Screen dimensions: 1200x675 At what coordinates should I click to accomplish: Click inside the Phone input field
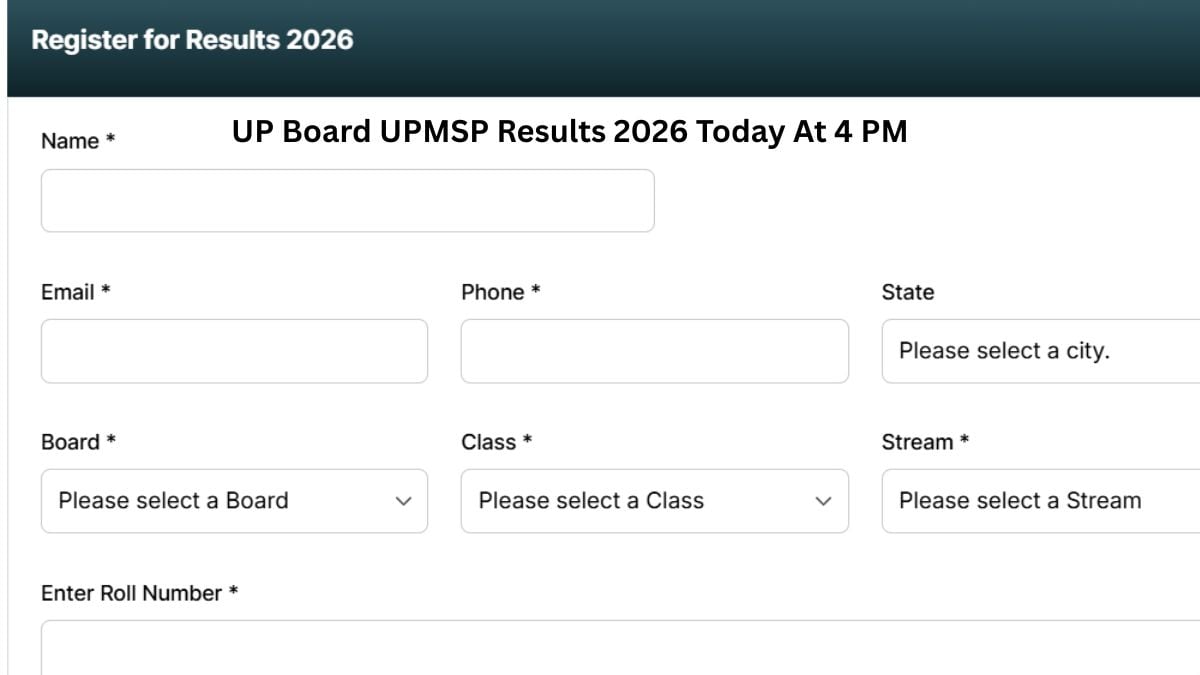tap(654, 351)
